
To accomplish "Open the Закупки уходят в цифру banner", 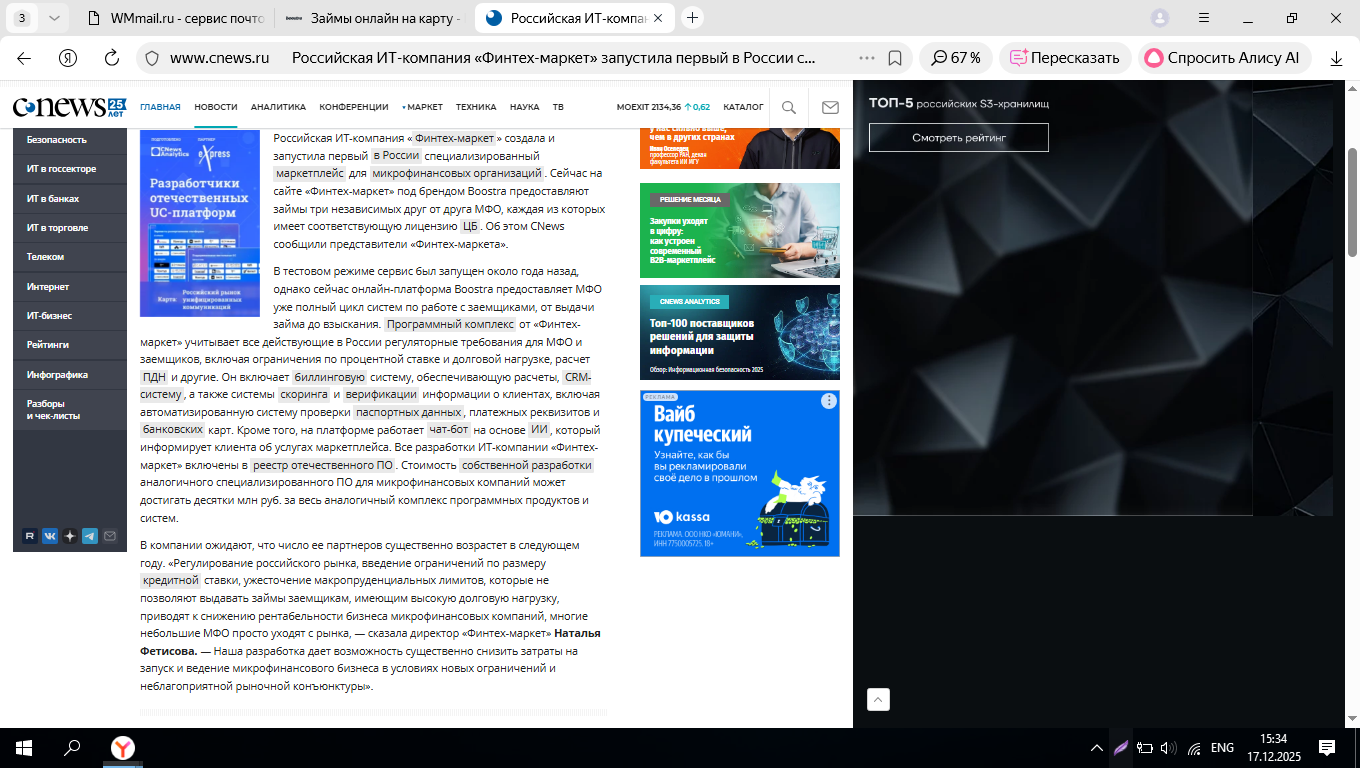I will tap(740, 230).
